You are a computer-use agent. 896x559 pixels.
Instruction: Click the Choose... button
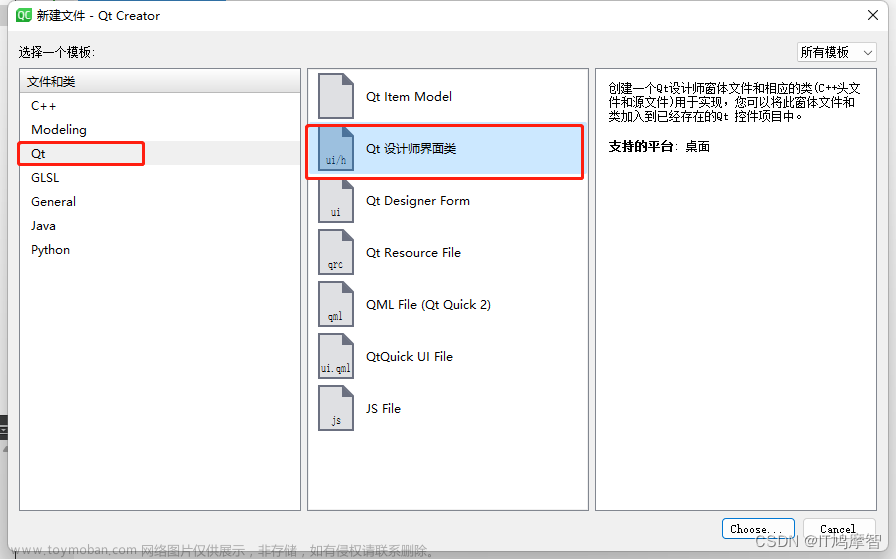[x=758, y=529]
